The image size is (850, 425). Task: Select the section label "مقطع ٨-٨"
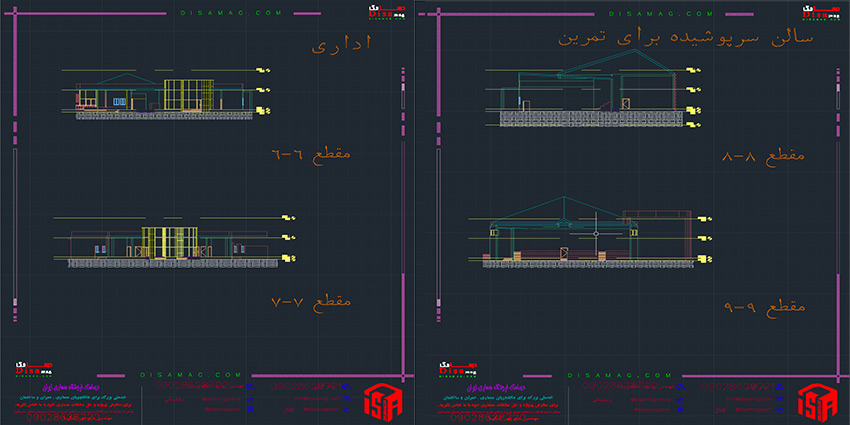(x=763, y=158)
